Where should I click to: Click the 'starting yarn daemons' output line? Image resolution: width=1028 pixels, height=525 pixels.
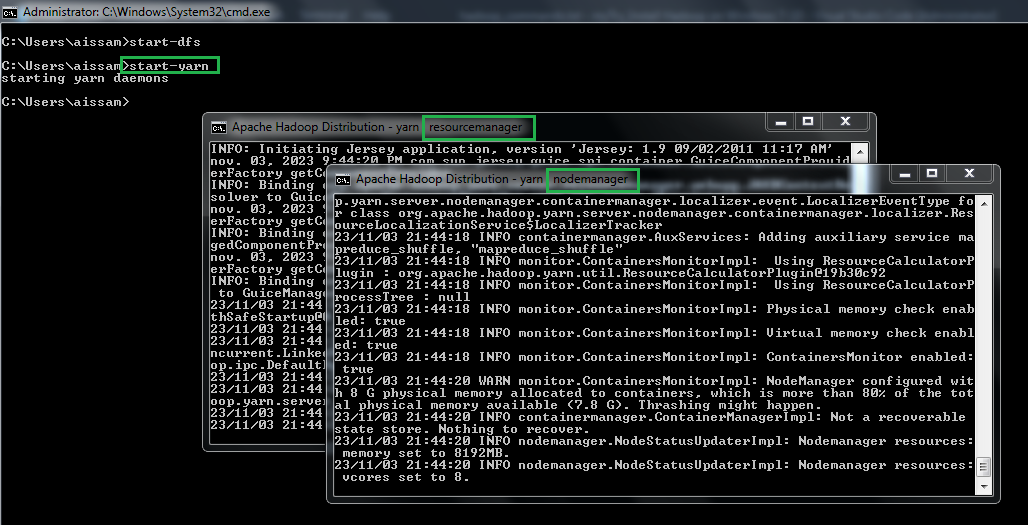85,78
